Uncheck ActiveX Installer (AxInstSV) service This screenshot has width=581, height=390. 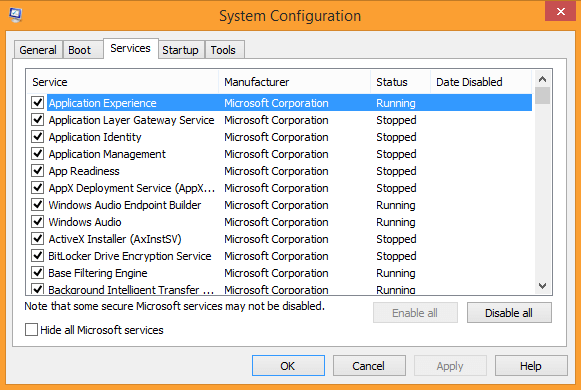pos(37,239)
